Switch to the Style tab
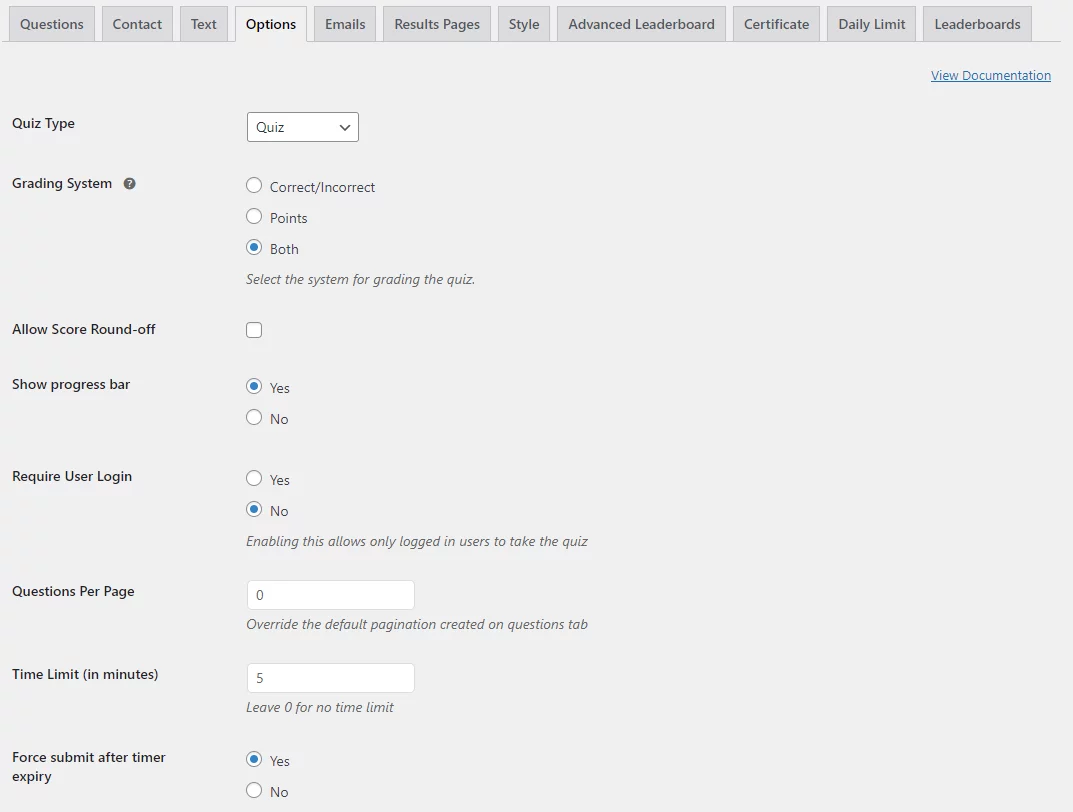This screenshot has width=1073, height=812. pyautogui.click(x=523, y=23)
